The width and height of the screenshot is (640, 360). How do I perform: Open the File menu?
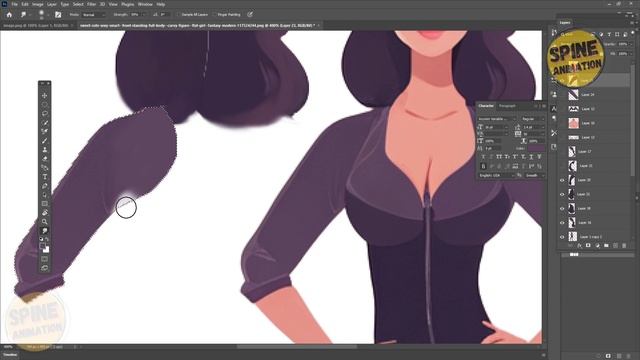[x=15, y=4]
